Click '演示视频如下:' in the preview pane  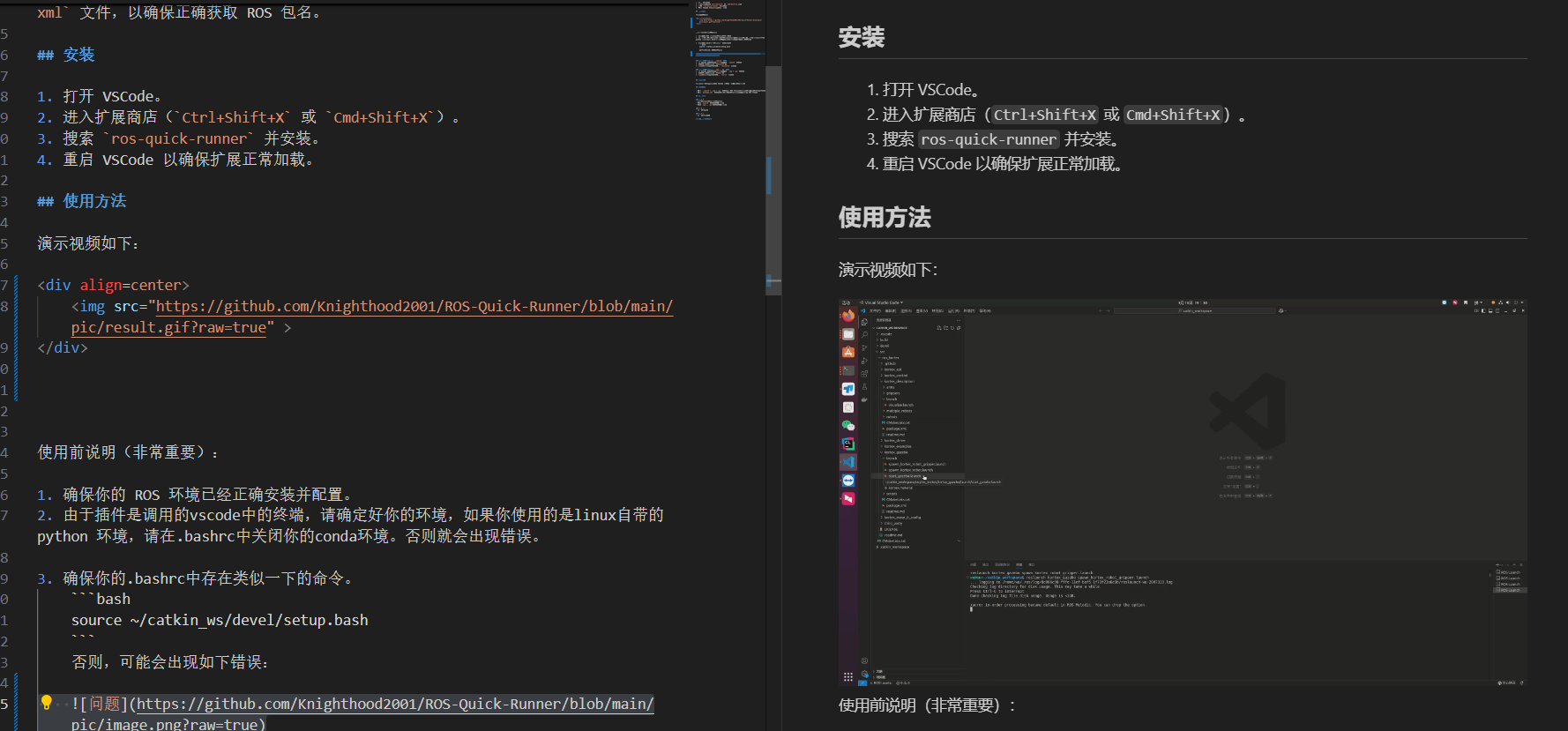[x=888, y=270]
